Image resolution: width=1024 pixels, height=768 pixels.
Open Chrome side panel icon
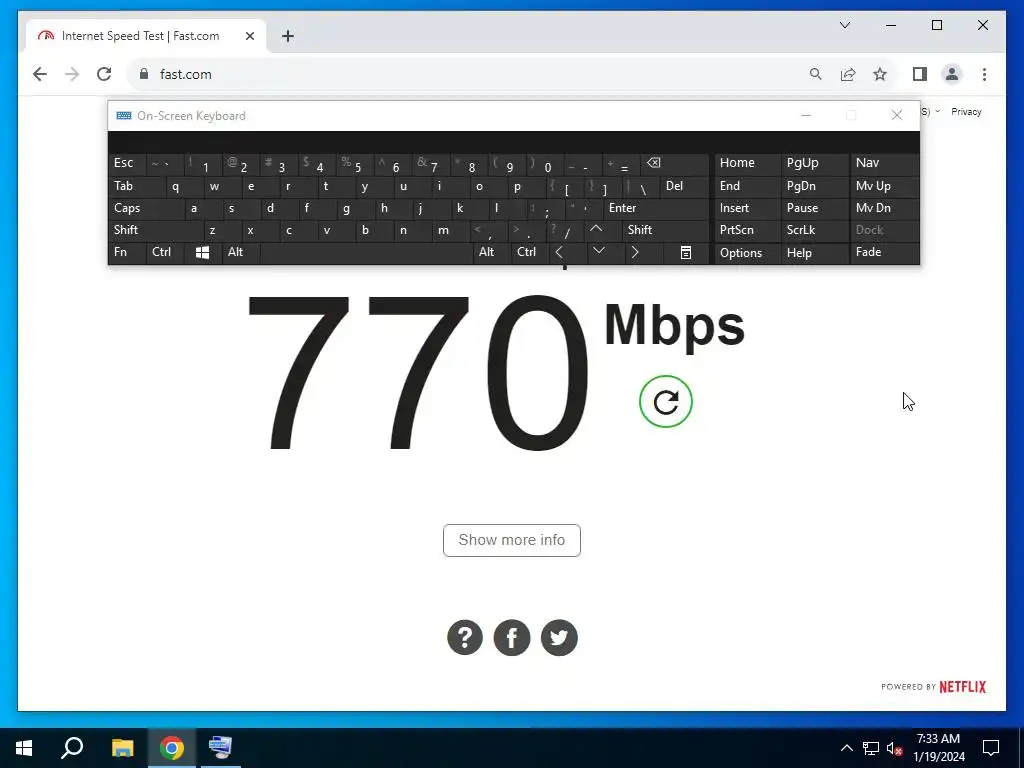coord(920,74)
